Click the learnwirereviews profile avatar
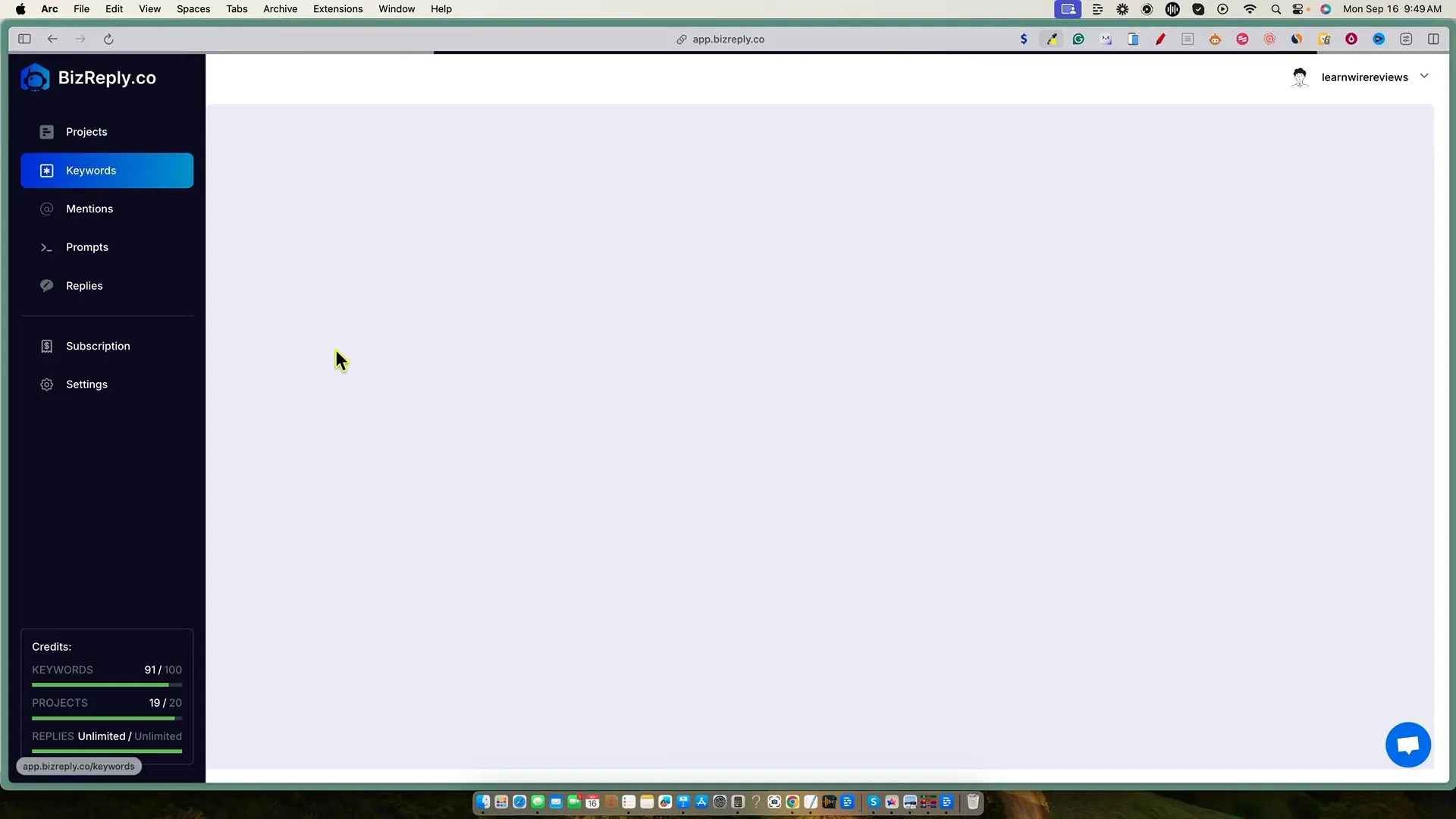 pos(1300,77)
